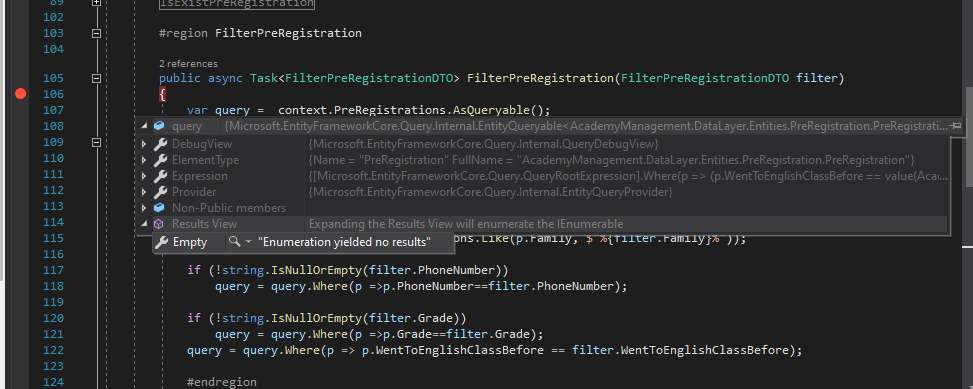Click the ElementType value starting with Name = "PreRegistration"
973x389 pixels.
[x=611, y=160]
